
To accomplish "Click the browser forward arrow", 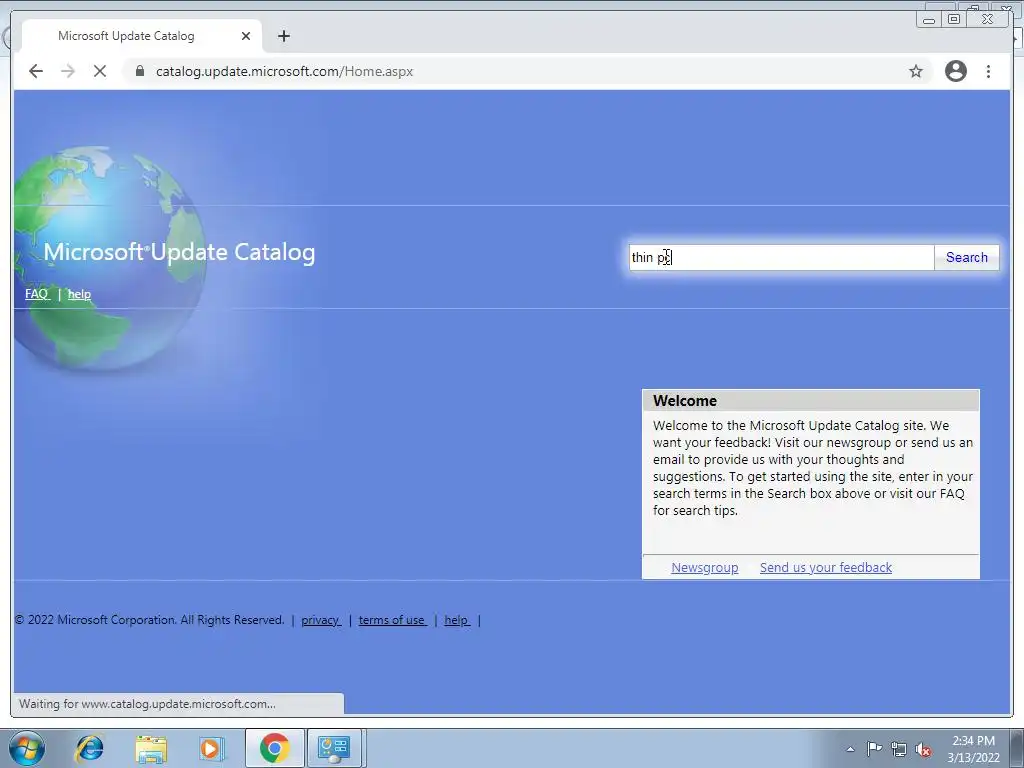I will click(68, 71).
